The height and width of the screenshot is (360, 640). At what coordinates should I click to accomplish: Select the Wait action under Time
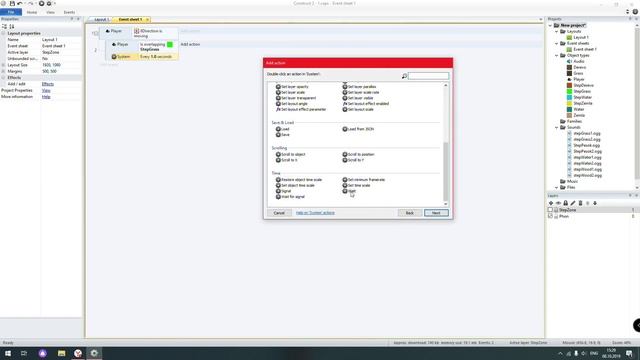[349, 191]
